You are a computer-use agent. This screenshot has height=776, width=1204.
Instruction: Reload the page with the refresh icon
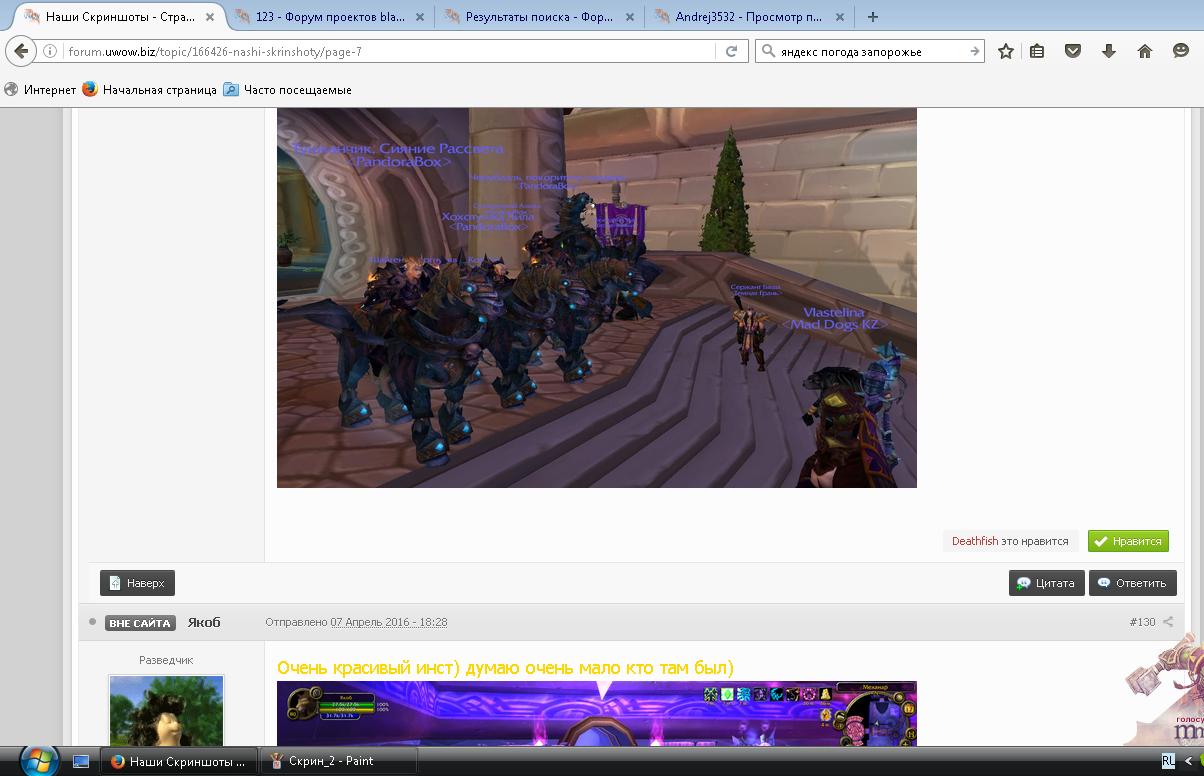click(731, 51)
